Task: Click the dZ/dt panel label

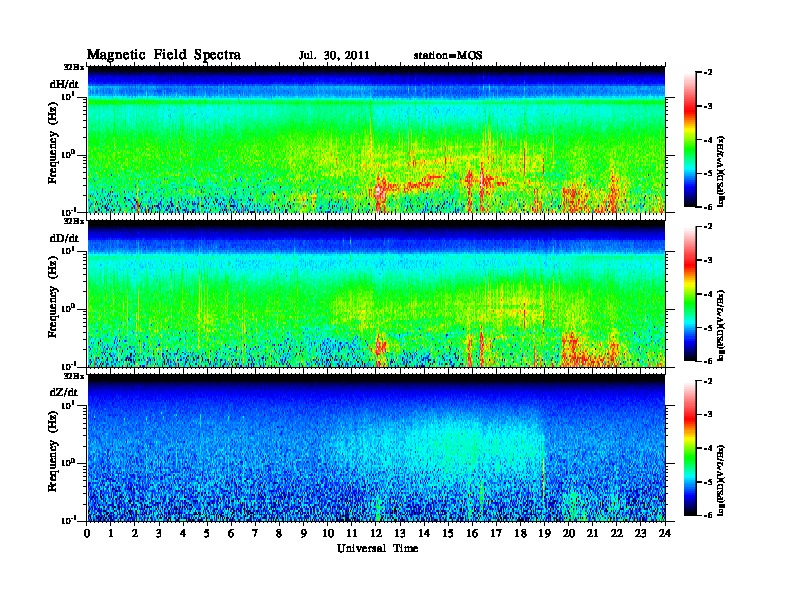Action: (x=64, y=392)
